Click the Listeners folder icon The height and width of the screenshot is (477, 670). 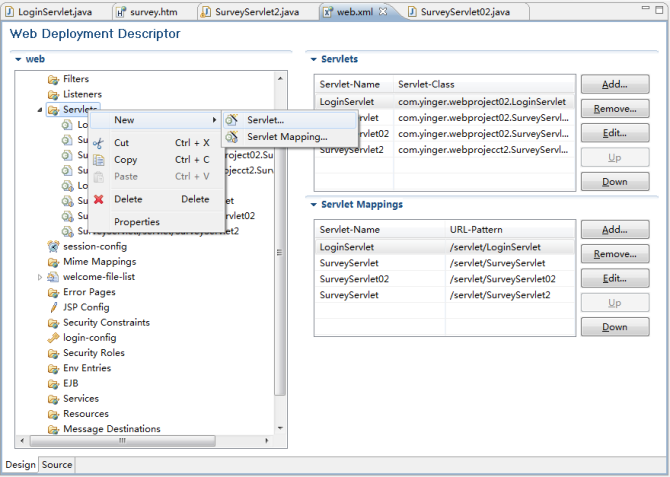click(x=53, y=94)
